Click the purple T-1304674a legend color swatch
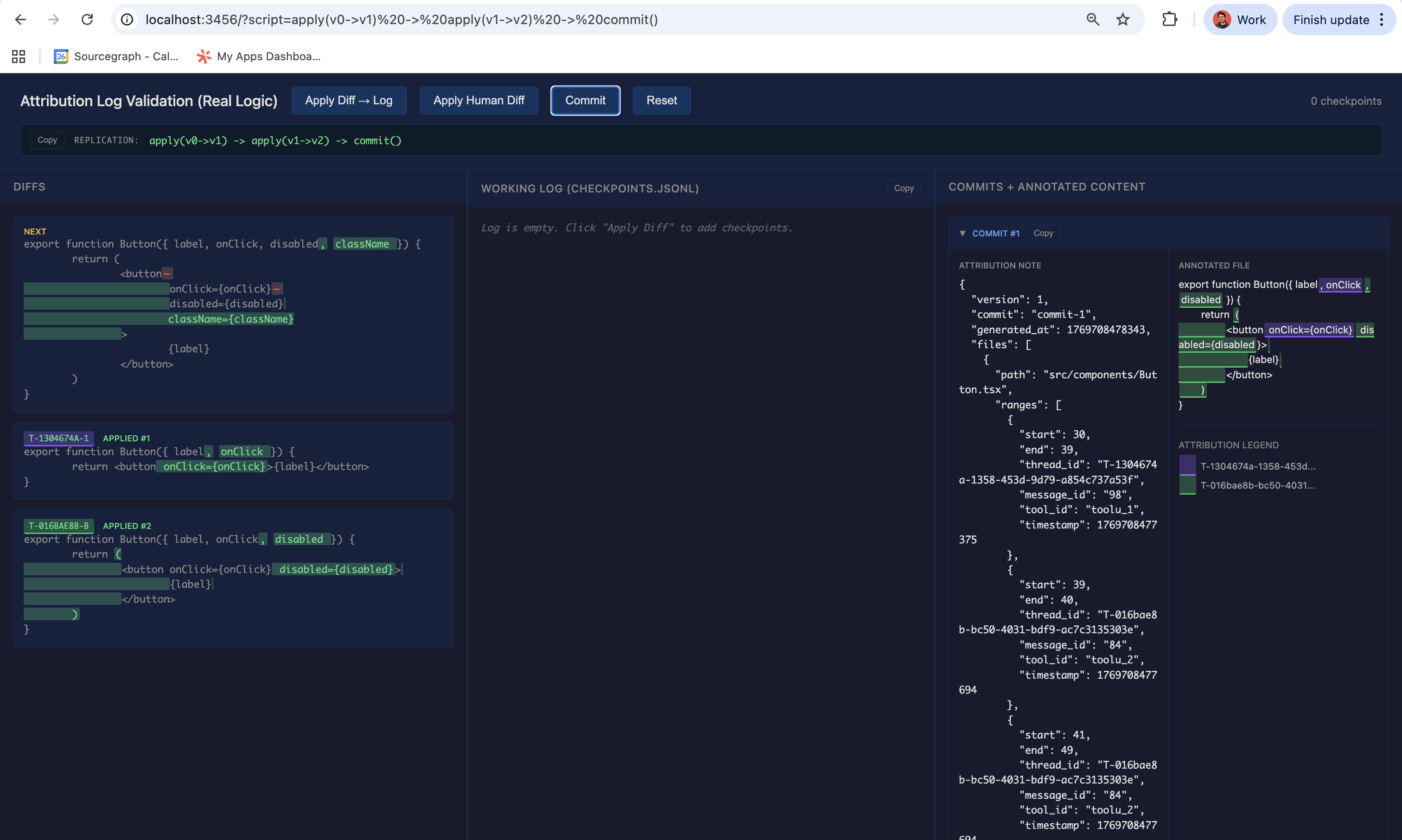Viewport: 1402px width, 840px height. [x=1187, y=465]
